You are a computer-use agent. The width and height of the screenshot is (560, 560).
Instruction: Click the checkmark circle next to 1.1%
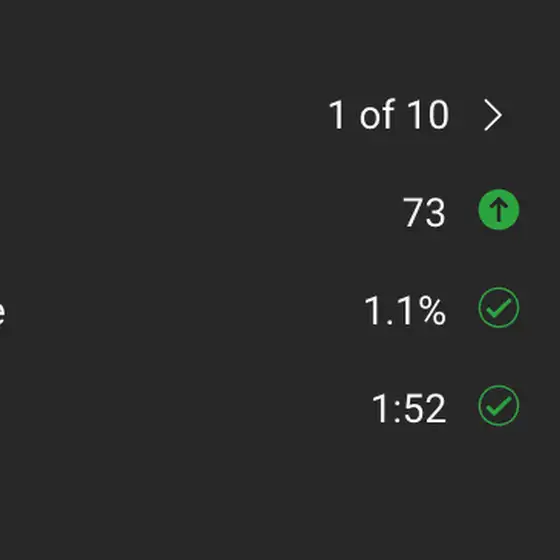pyautogui.click(x=499, y=308)
